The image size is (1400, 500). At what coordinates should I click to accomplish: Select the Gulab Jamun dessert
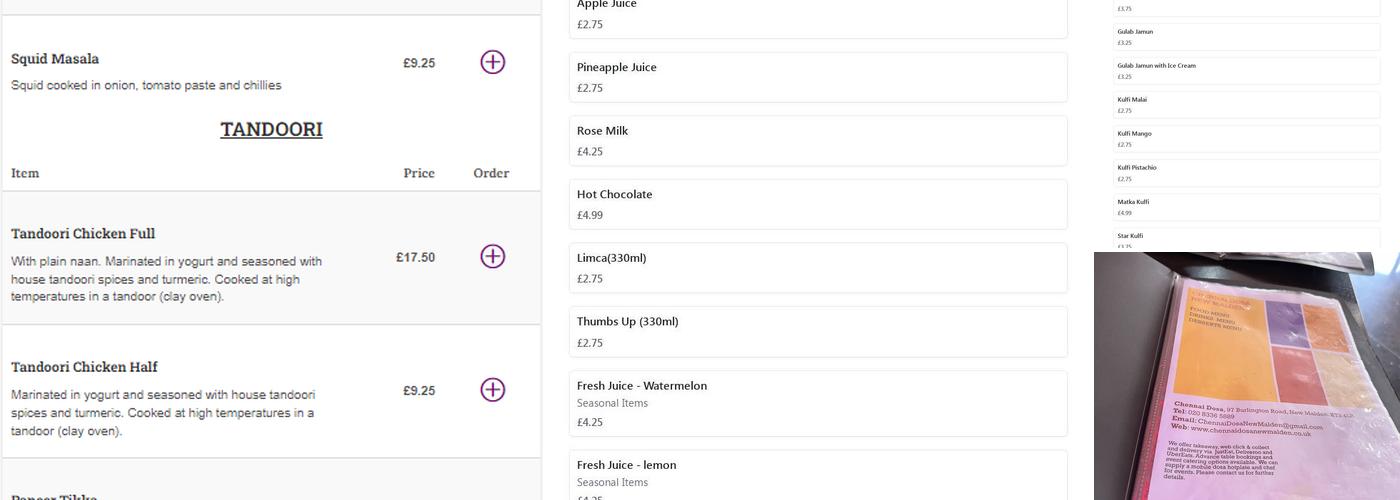pyautogui.click(x=1246, y=37)
